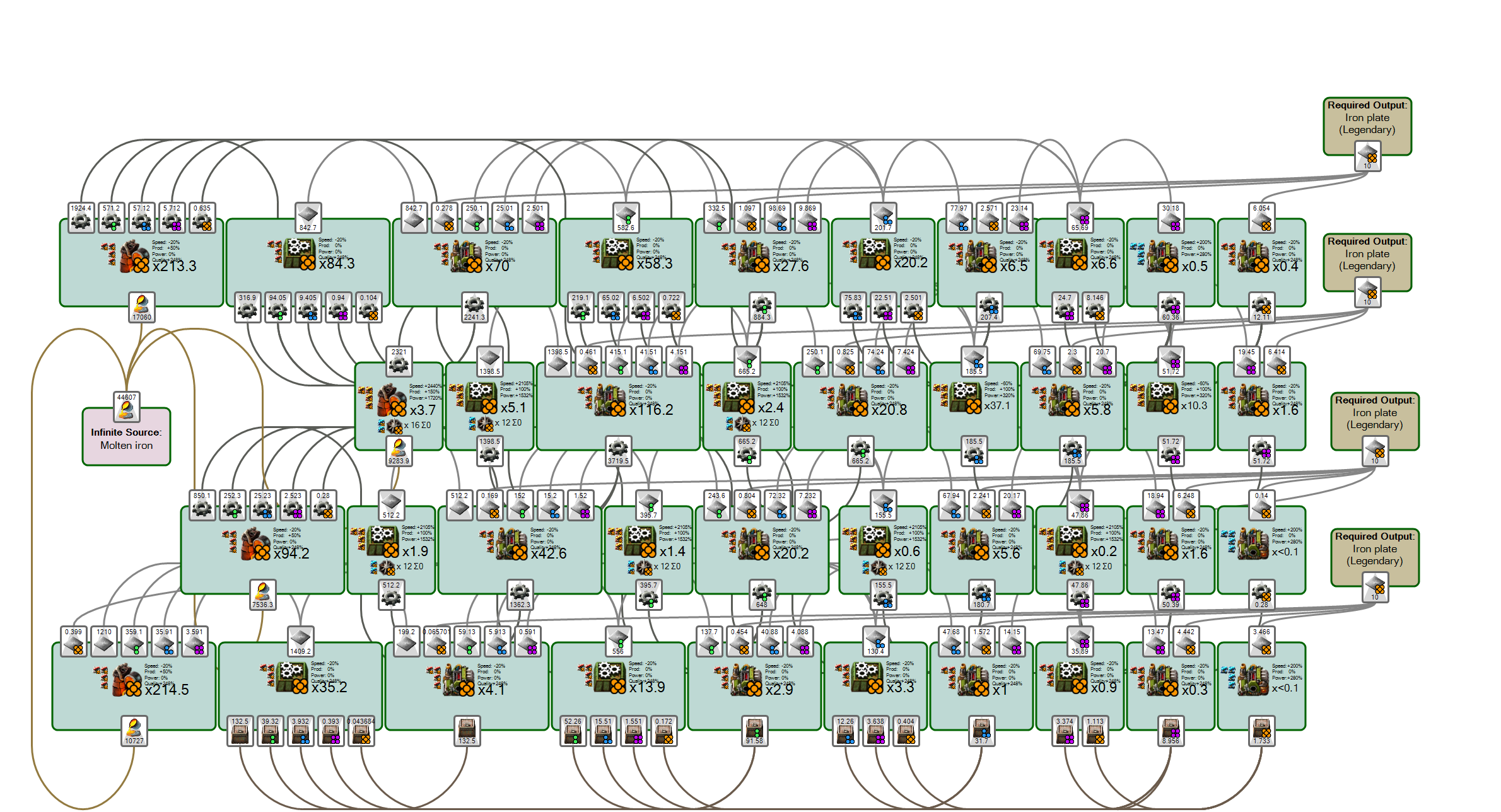Click the x94.2 foundry recipe node

[x=262, y=550]
